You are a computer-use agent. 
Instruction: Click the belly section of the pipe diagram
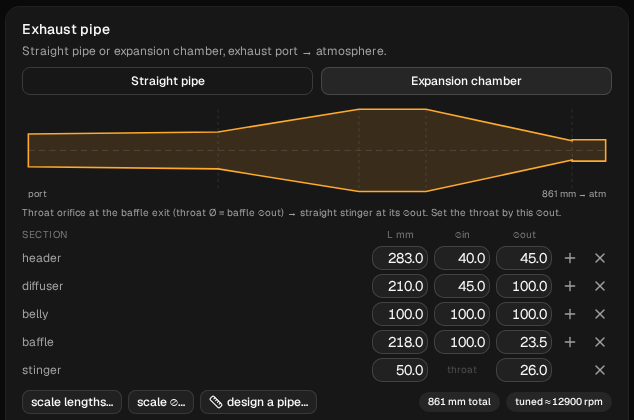(x=392, y=150)
